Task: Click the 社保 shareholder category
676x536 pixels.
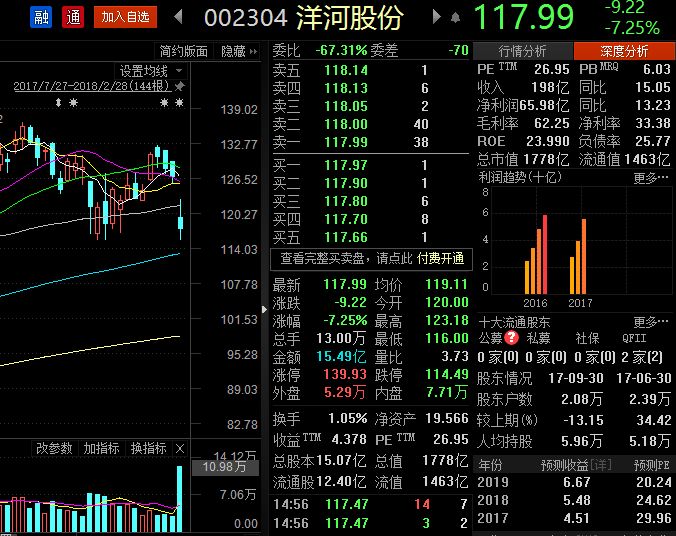Action: pos(588,338)
